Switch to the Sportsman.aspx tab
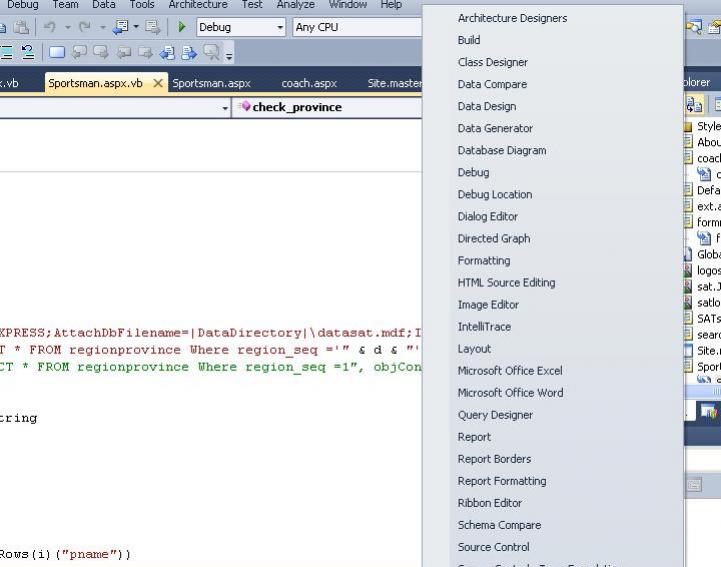 click(x=212, y=83)
